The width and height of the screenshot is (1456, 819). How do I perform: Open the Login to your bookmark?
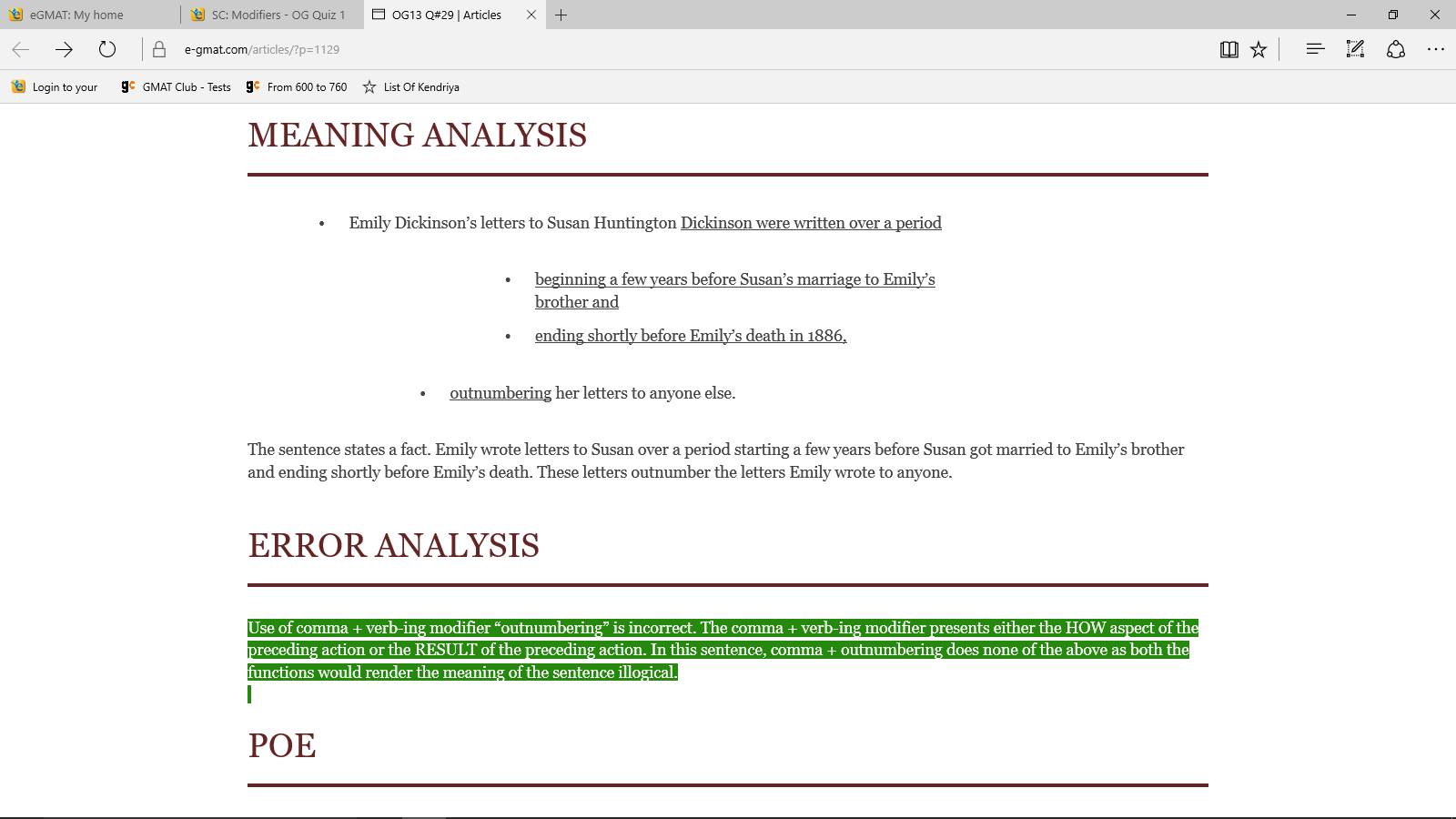(x=56, y=87)
